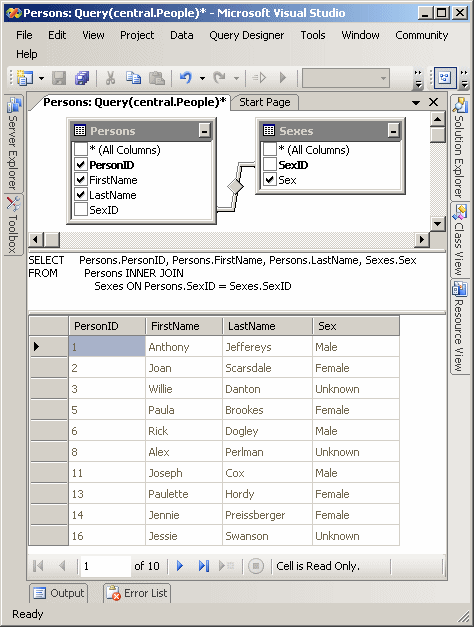Uncheck the FirstName column checkbox

coord(81,180)
